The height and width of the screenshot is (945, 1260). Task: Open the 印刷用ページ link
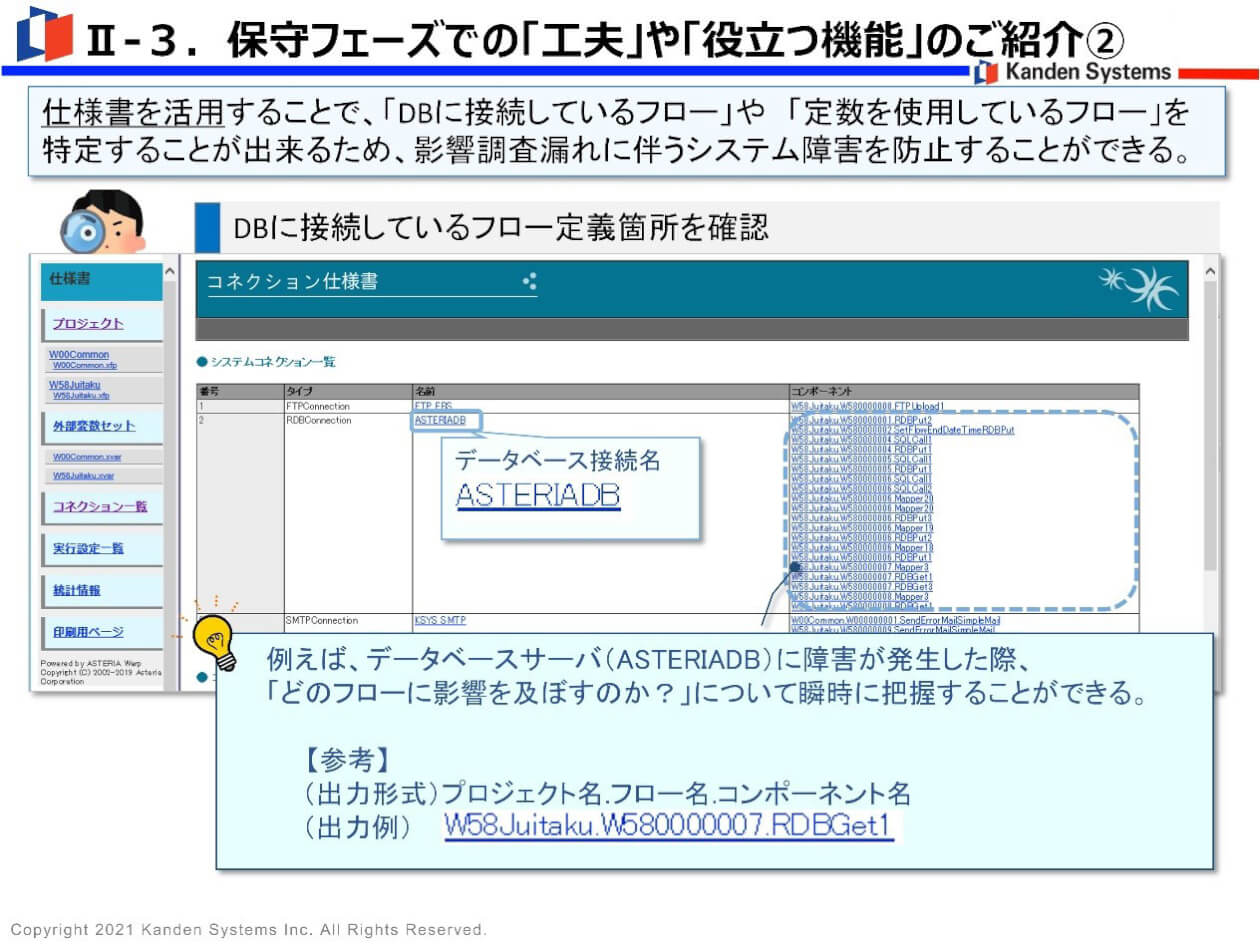[88, 632]
